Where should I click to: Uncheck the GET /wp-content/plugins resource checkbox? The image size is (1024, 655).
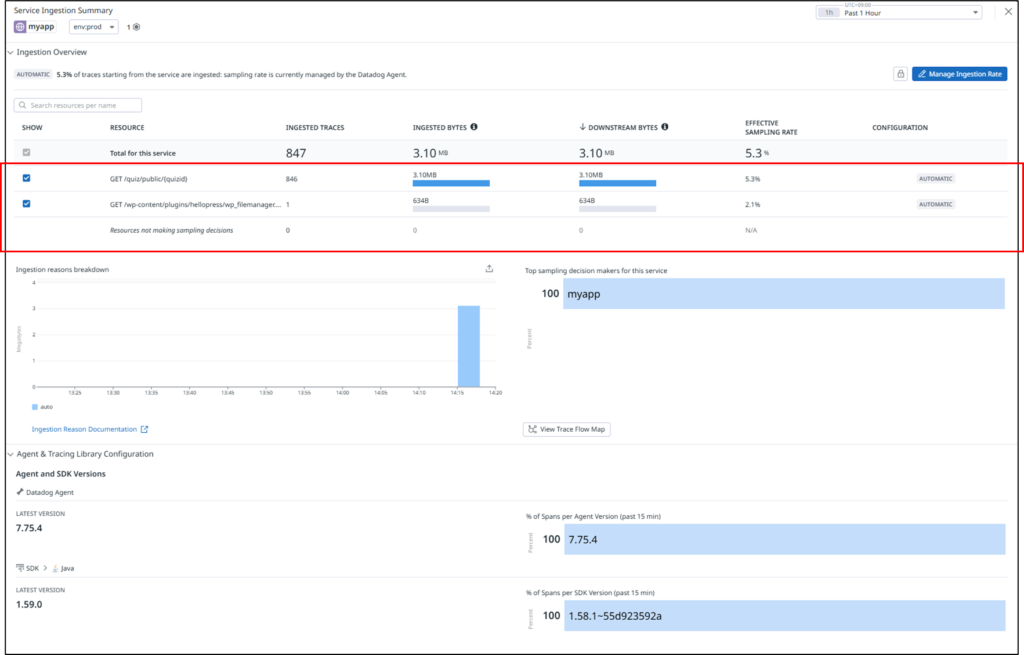tap(27, 204)
